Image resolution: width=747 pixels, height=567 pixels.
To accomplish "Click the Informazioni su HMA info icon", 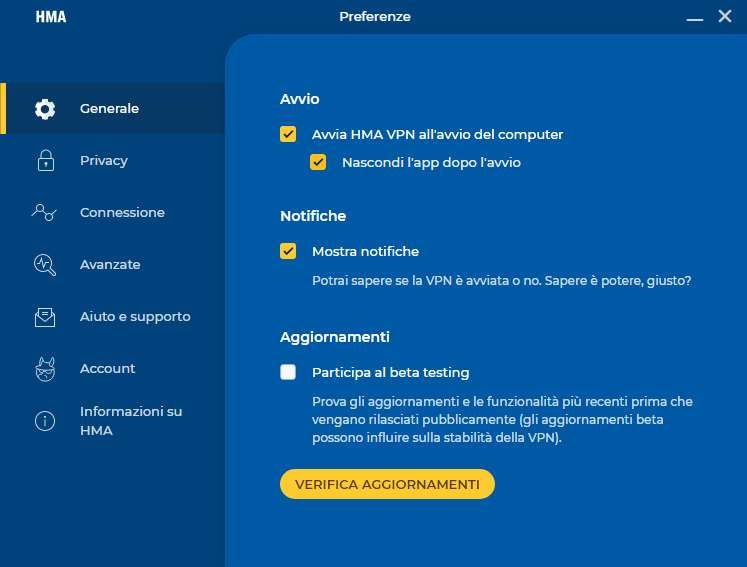I will click(45, 421).
